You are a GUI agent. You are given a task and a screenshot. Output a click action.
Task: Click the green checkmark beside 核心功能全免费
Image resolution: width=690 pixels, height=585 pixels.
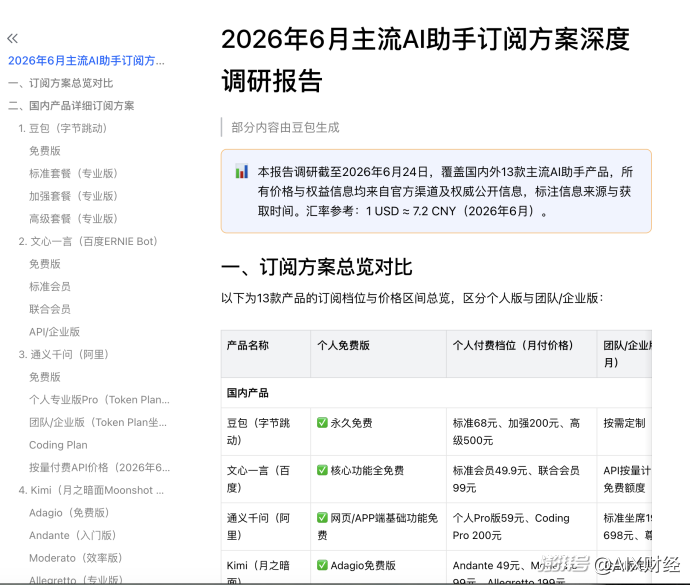tap(322, 470)
